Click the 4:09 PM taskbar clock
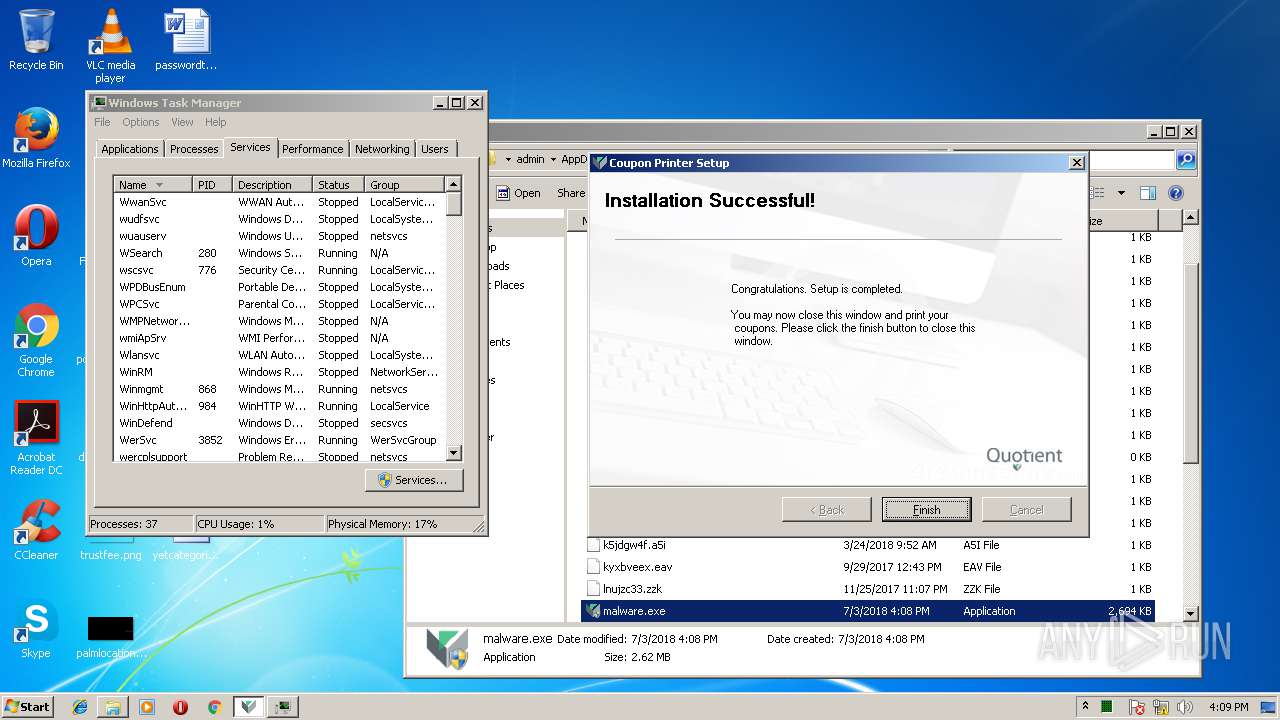 coord(1228,707)
